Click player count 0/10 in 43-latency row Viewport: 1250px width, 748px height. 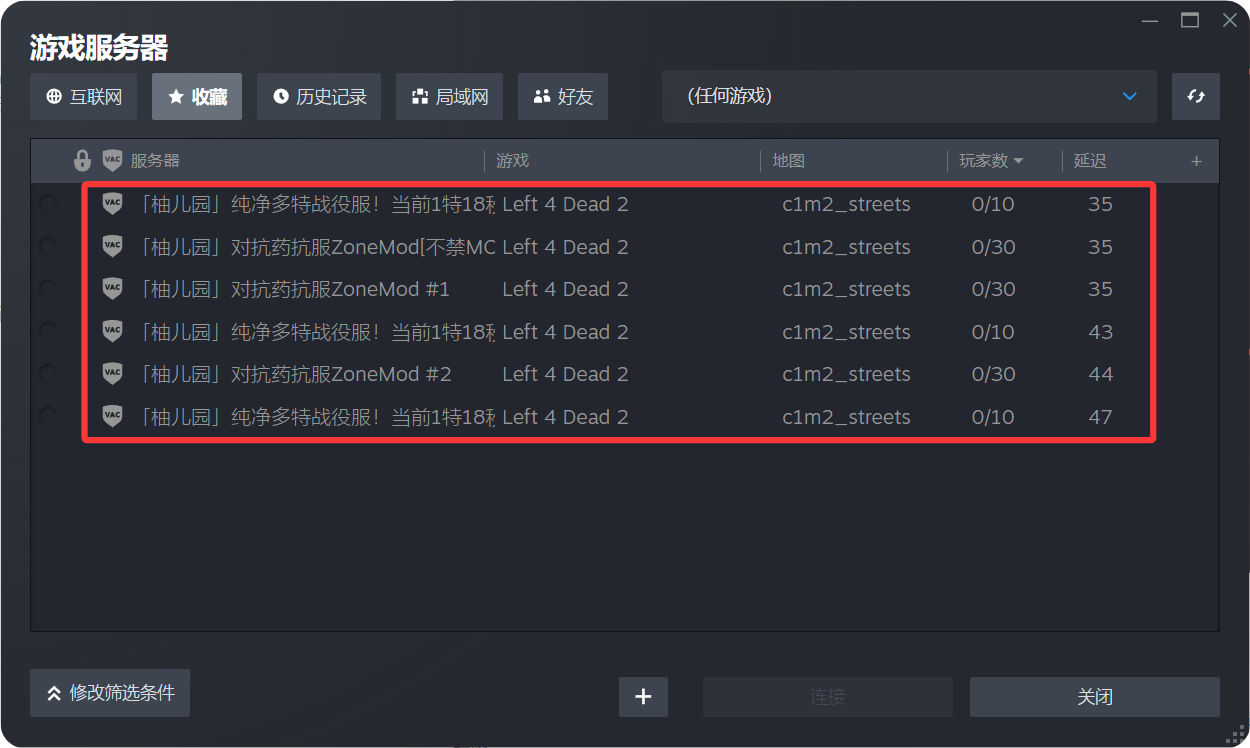point(993,332)
